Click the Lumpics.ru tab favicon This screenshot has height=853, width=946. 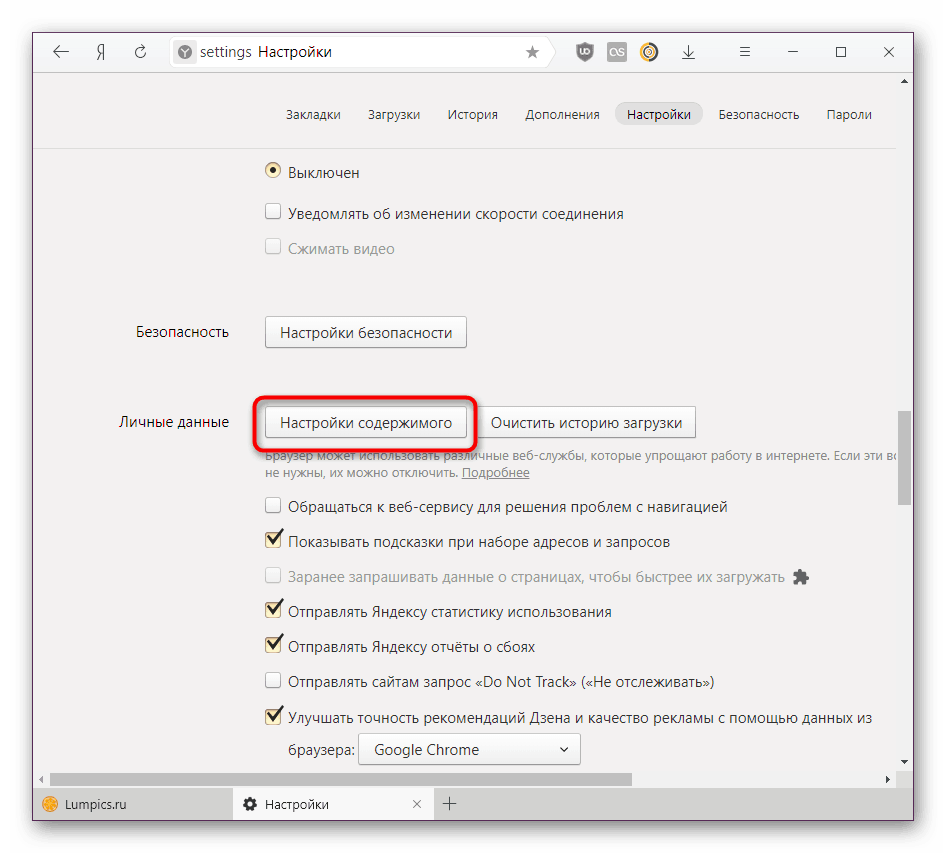coord(50,804)
